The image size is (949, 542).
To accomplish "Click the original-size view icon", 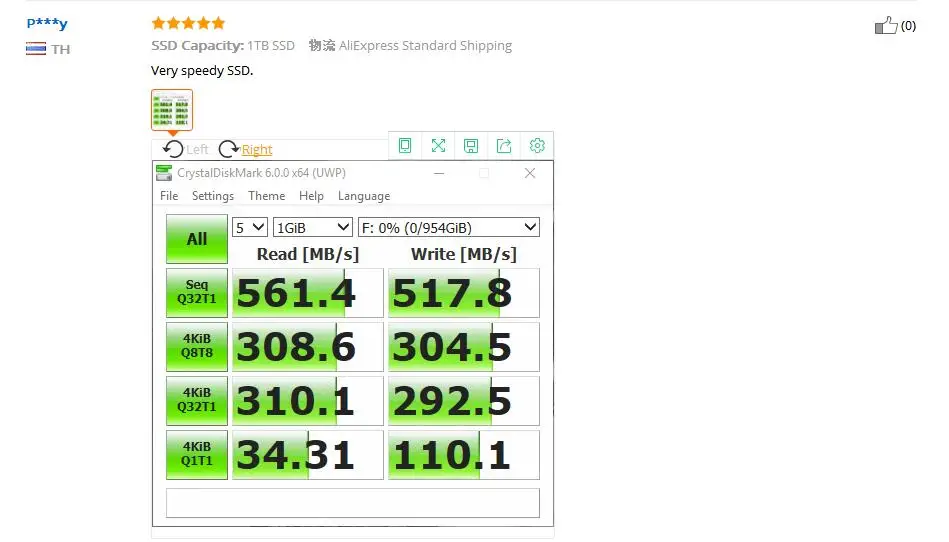I will pyautogui.click(x=405, y=146).
